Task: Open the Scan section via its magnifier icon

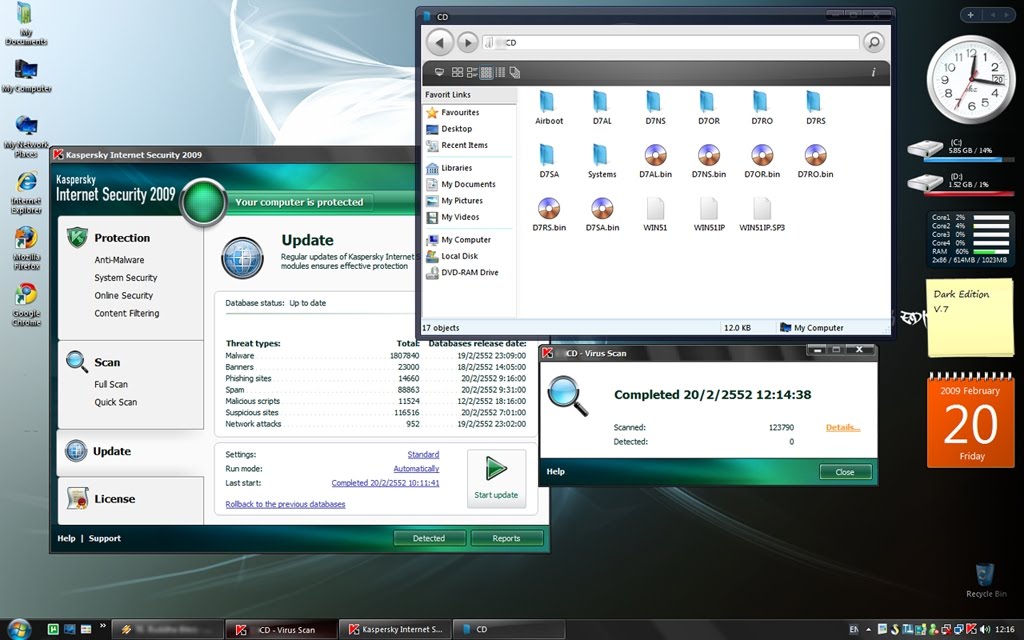Action: pos(75,361)
